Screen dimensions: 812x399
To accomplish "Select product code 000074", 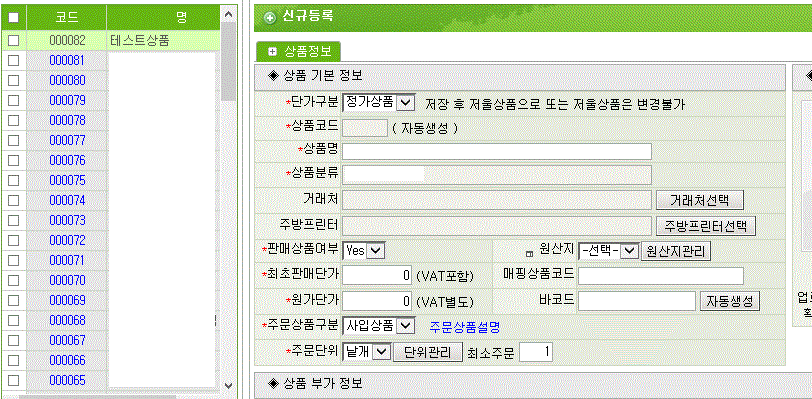I will point(67,201).
